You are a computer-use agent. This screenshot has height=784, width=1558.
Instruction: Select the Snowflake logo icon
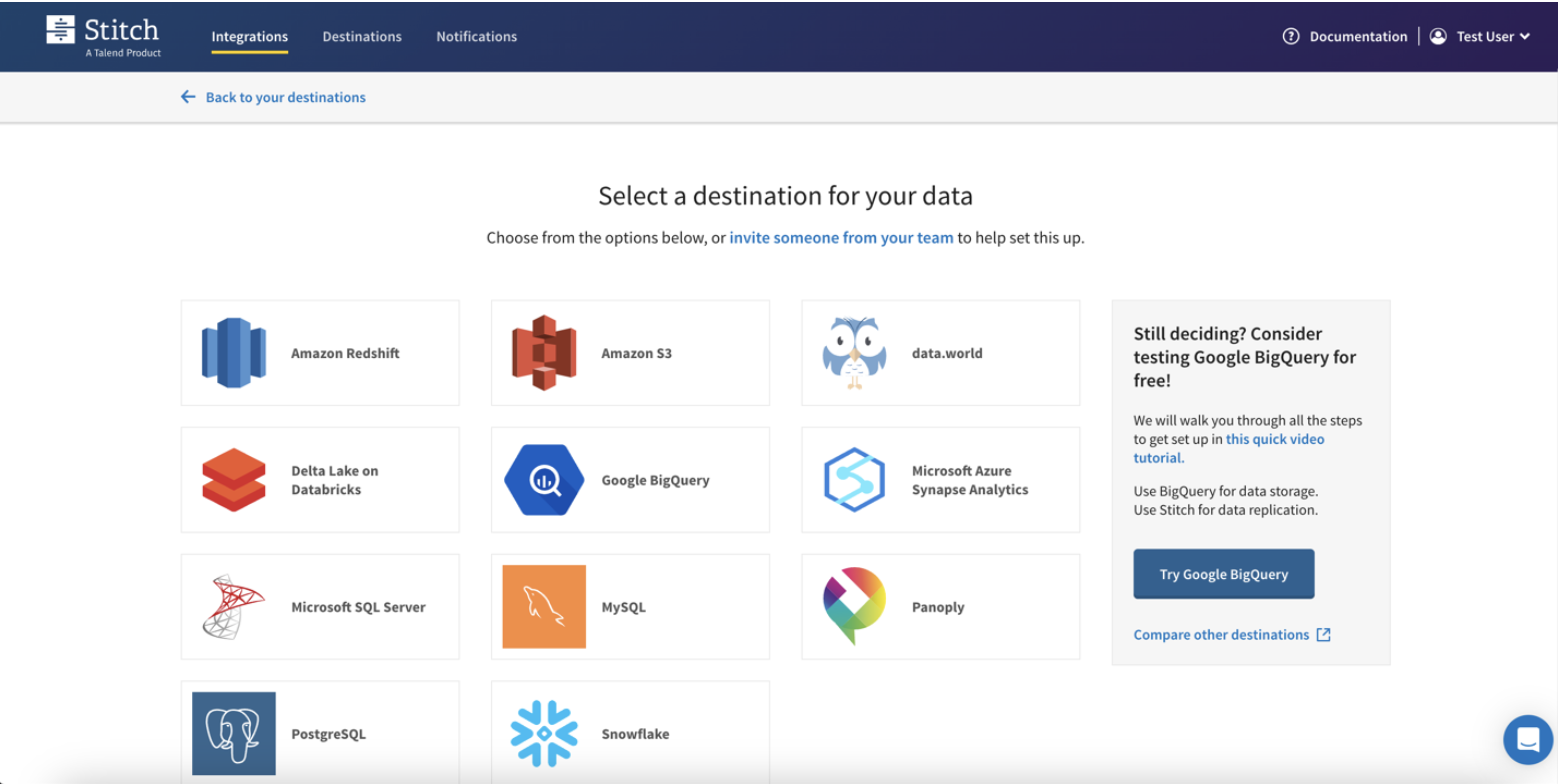click(544, 734)
